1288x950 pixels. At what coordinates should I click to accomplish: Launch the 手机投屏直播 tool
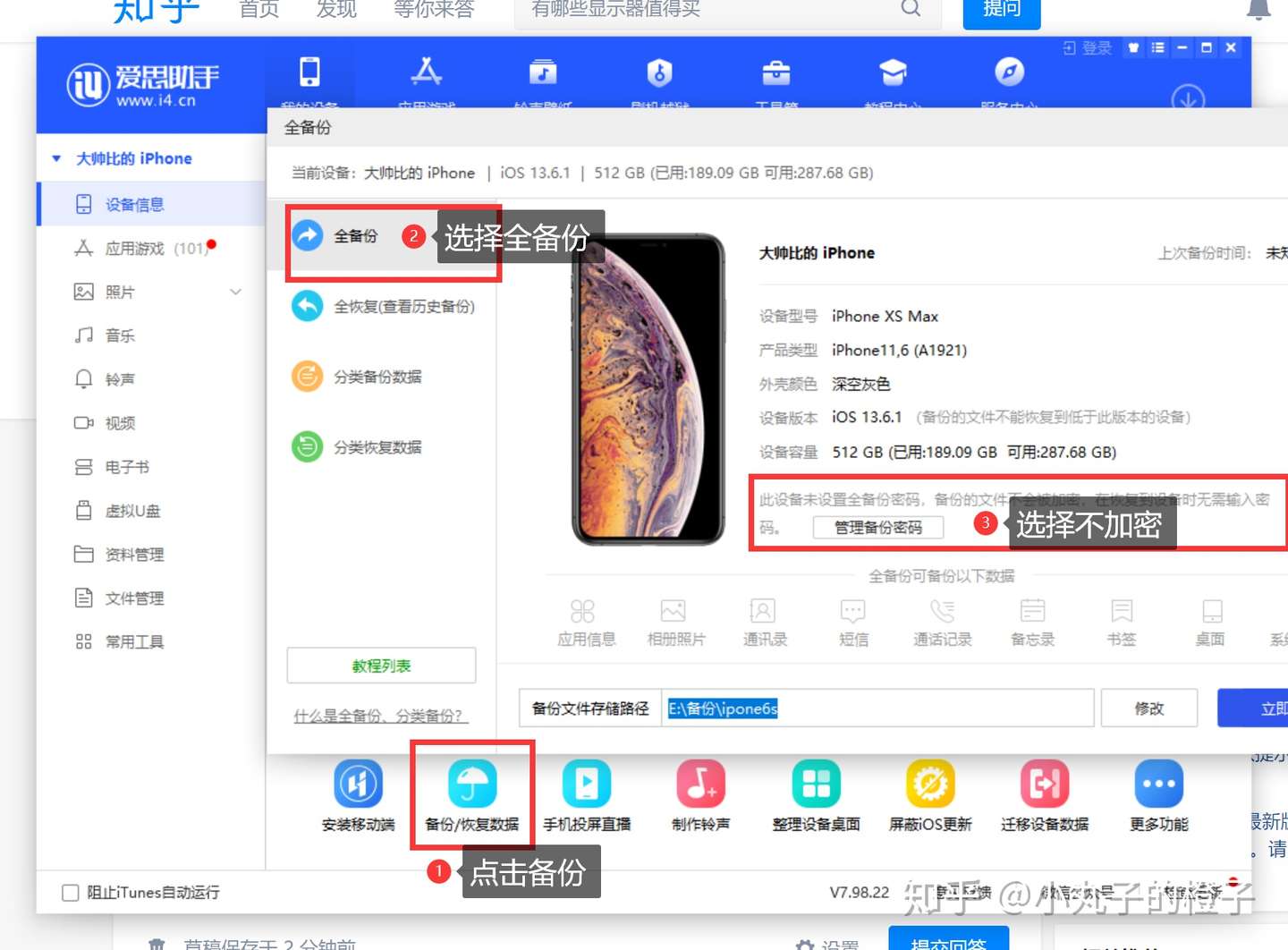click(x=587, y=784)
